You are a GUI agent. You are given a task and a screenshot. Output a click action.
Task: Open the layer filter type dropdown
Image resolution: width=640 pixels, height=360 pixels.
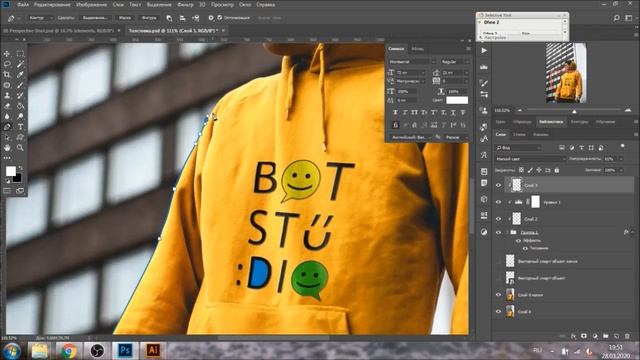coord(518,148)
